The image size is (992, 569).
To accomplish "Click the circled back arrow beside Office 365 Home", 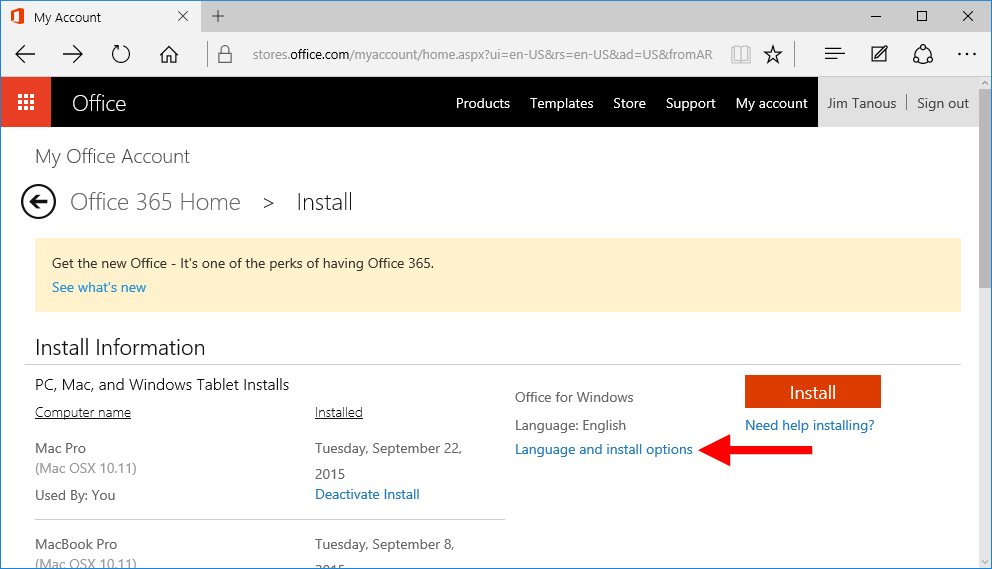I will (x=39, y=202).
